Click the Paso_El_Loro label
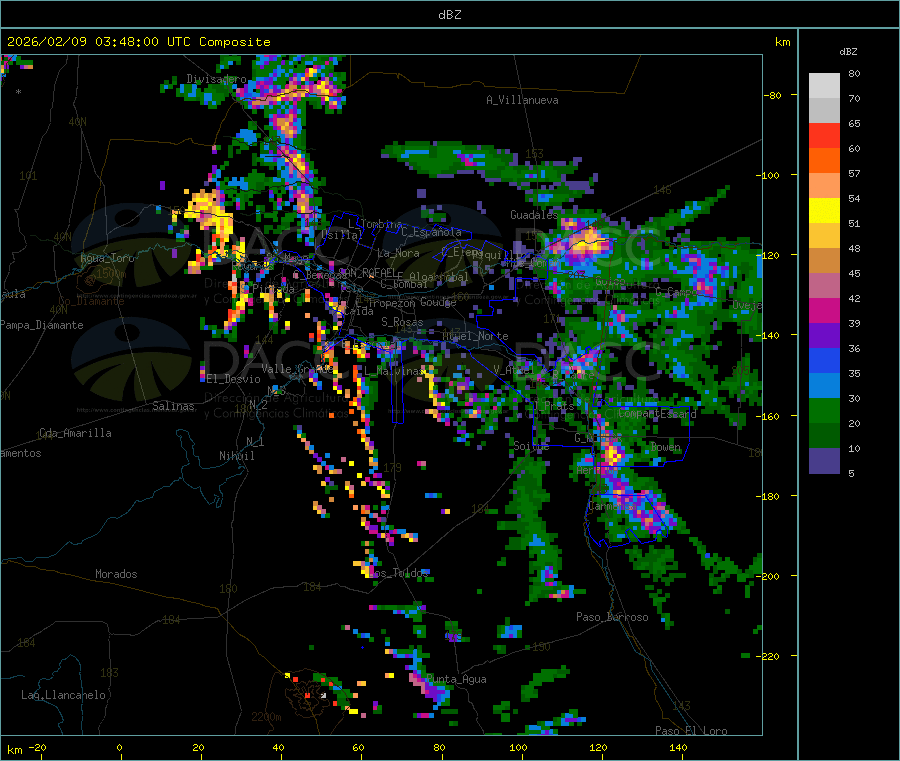The image size is (900, 761). (691, 731)
